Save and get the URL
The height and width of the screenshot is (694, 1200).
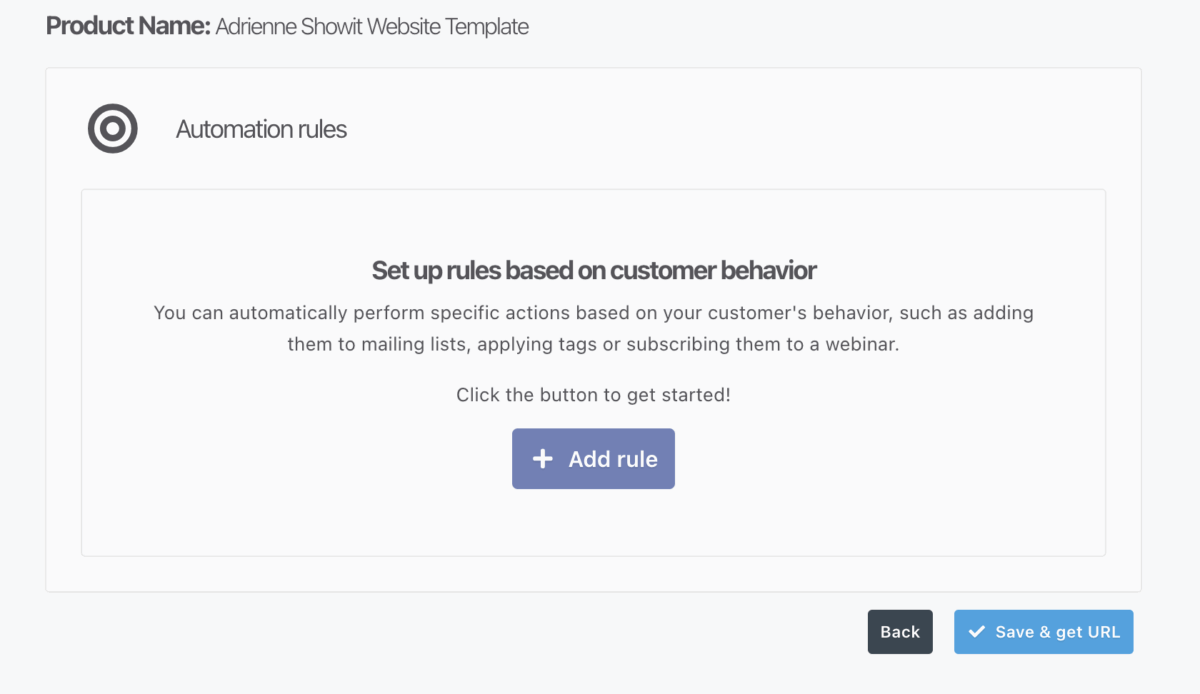1043,632
